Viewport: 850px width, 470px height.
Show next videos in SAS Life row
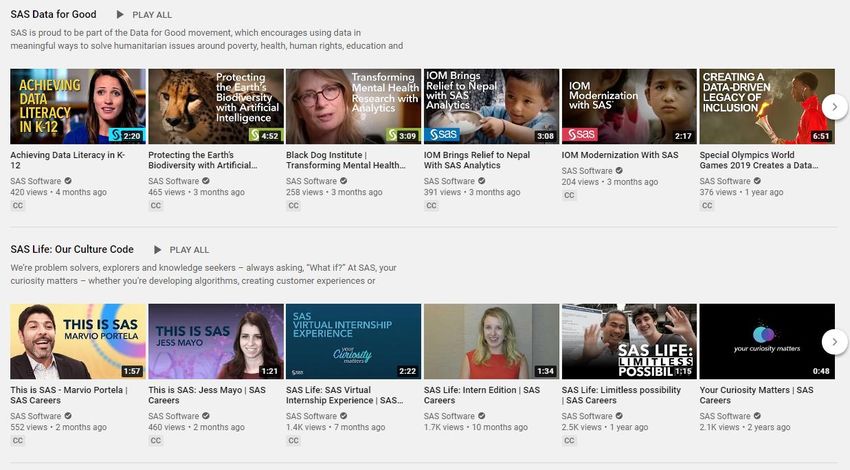click(x=834, y=342)
